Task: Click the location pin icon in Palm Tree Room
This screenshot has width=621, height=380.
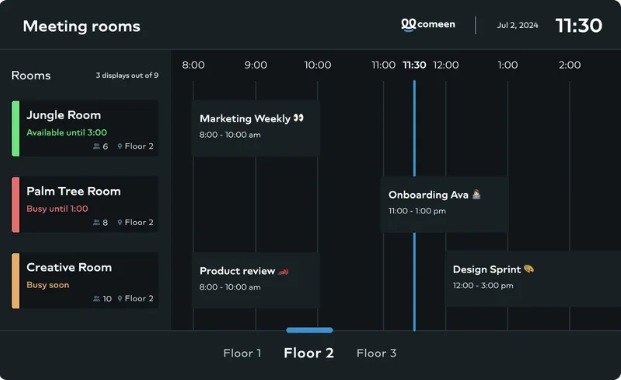Action: click(120, 222)
